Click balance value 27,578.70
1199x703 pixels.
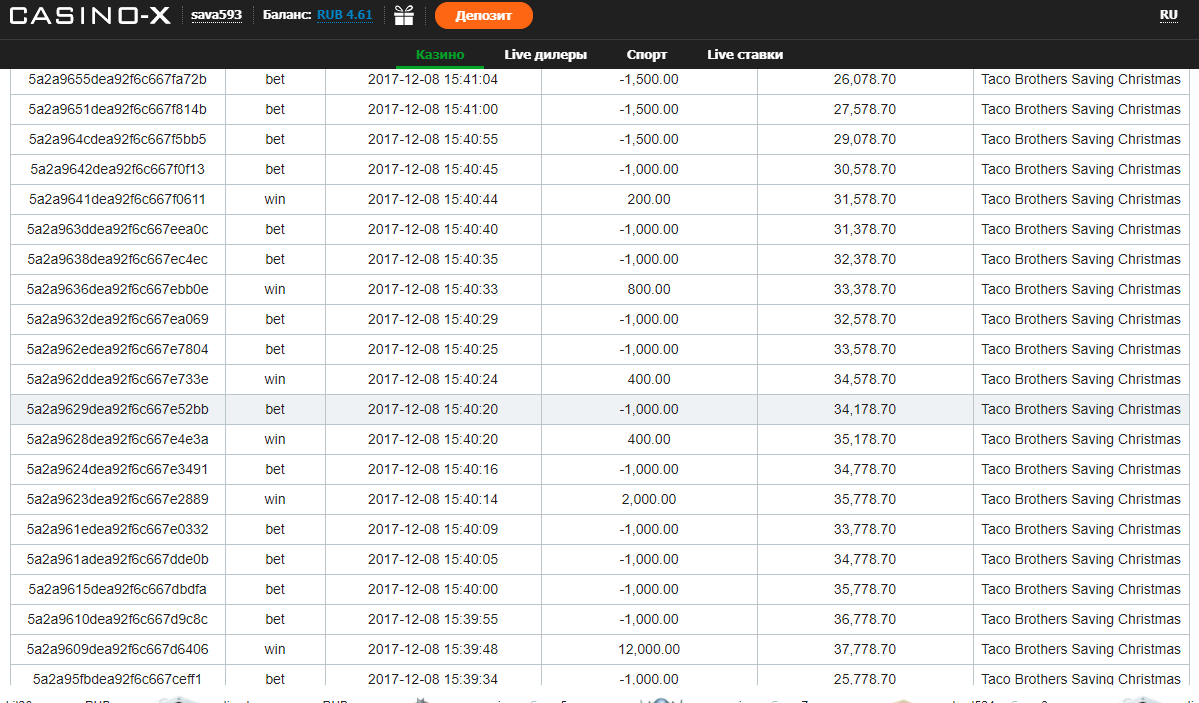[865, 109]
